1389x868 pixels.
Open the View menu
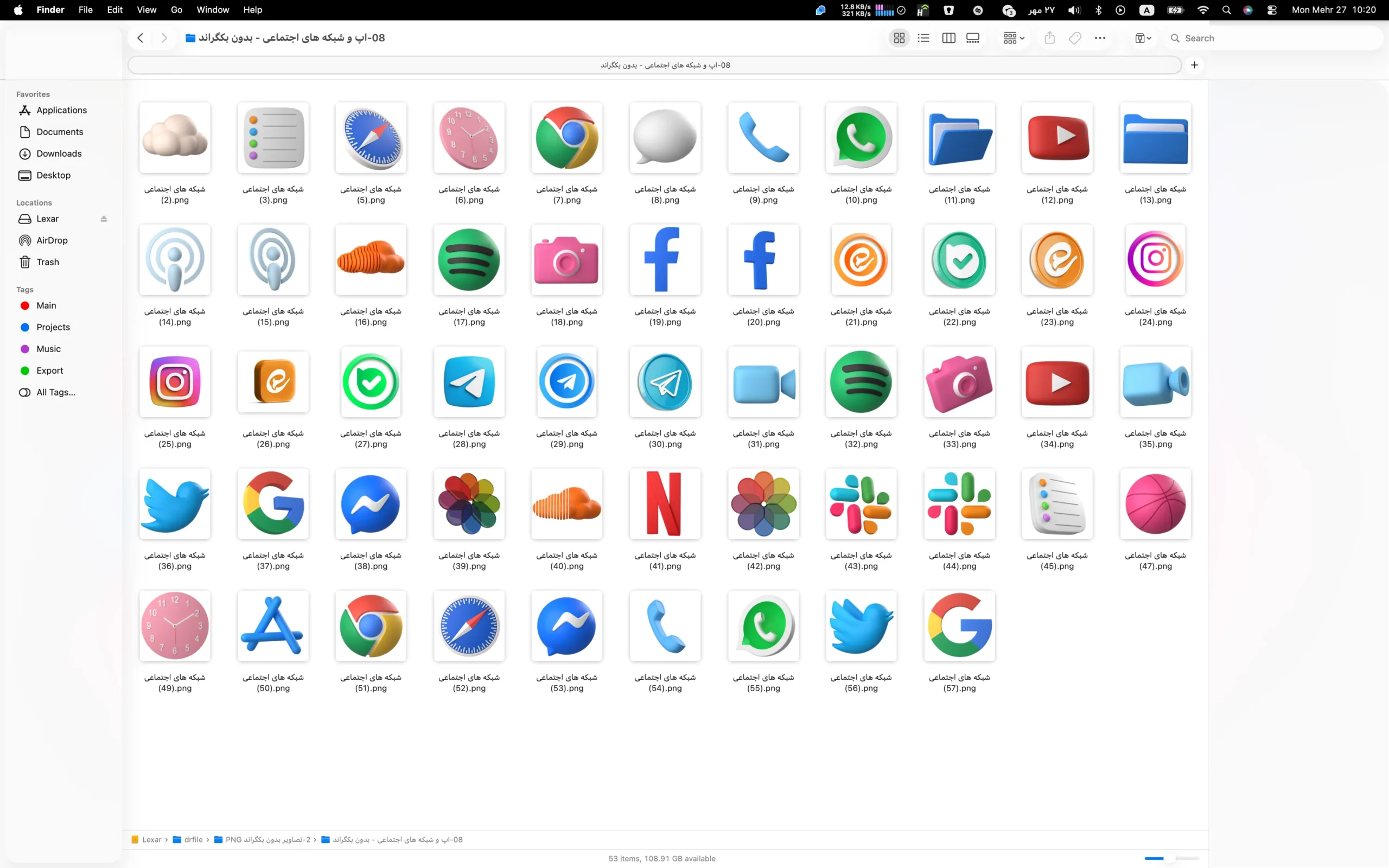click(146, 10)
